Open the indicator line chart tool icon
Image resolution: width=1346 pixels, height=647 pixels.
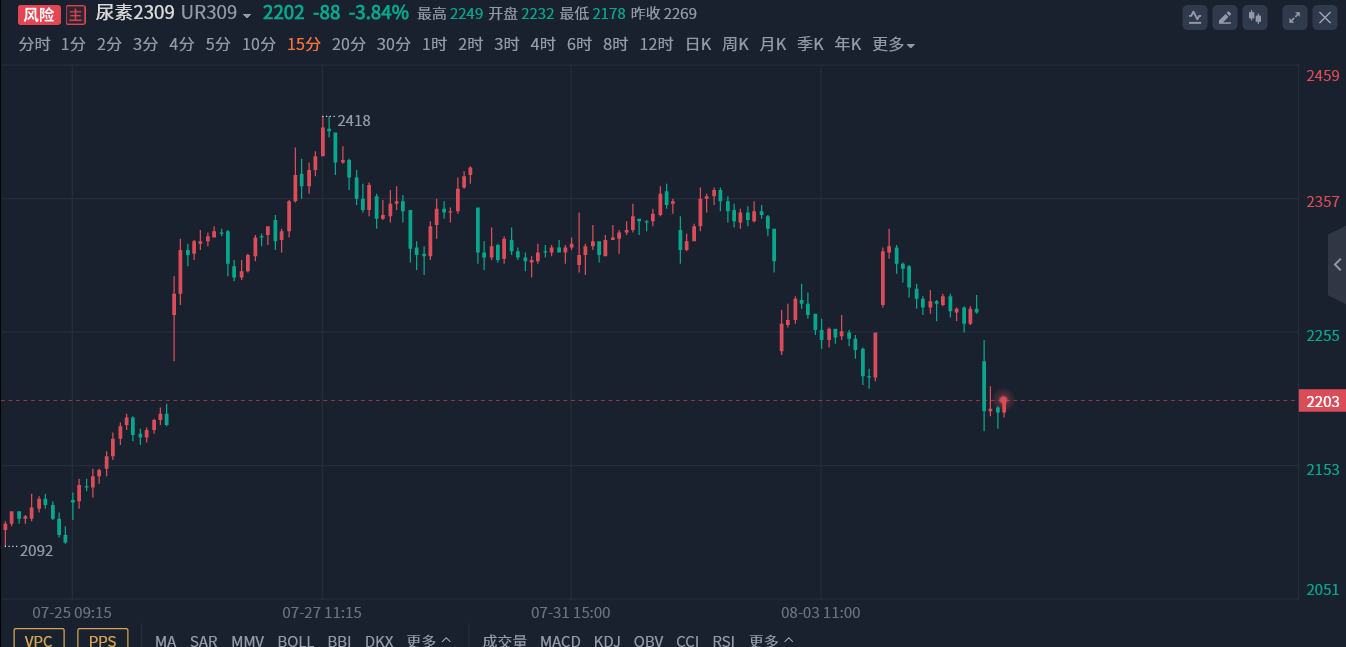[x=1195, y=17]
